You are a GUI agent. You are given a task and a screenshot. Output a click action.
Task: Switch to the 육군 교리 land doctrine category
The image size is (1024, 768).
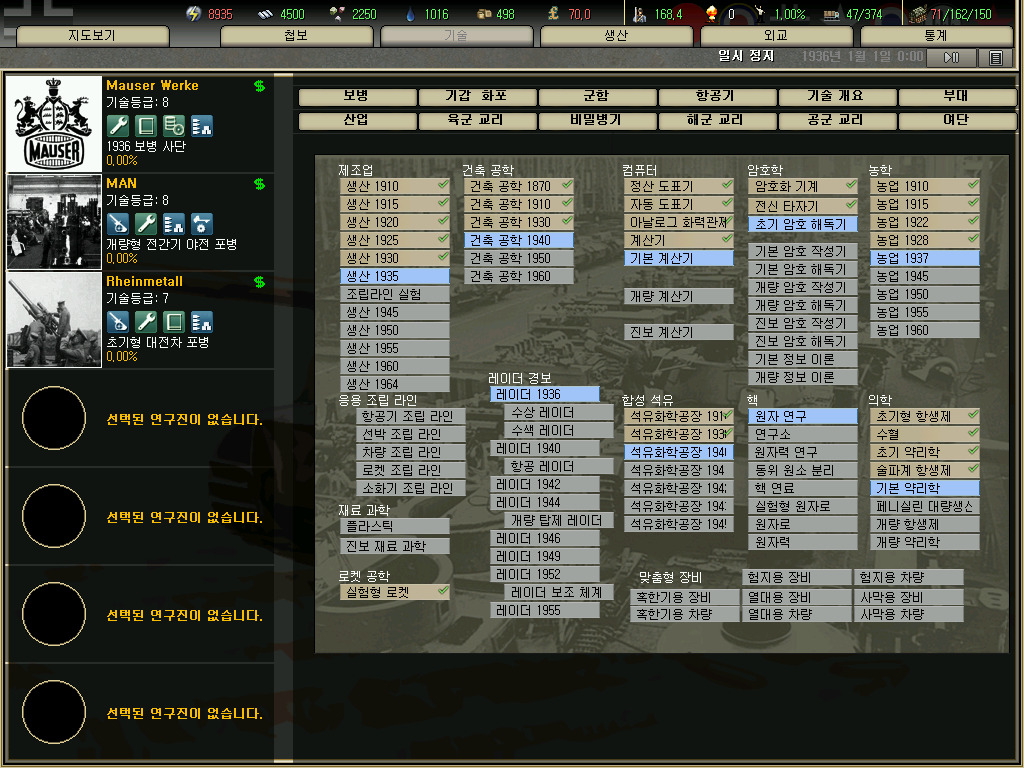pyautogui.click(x=477, y=121)
